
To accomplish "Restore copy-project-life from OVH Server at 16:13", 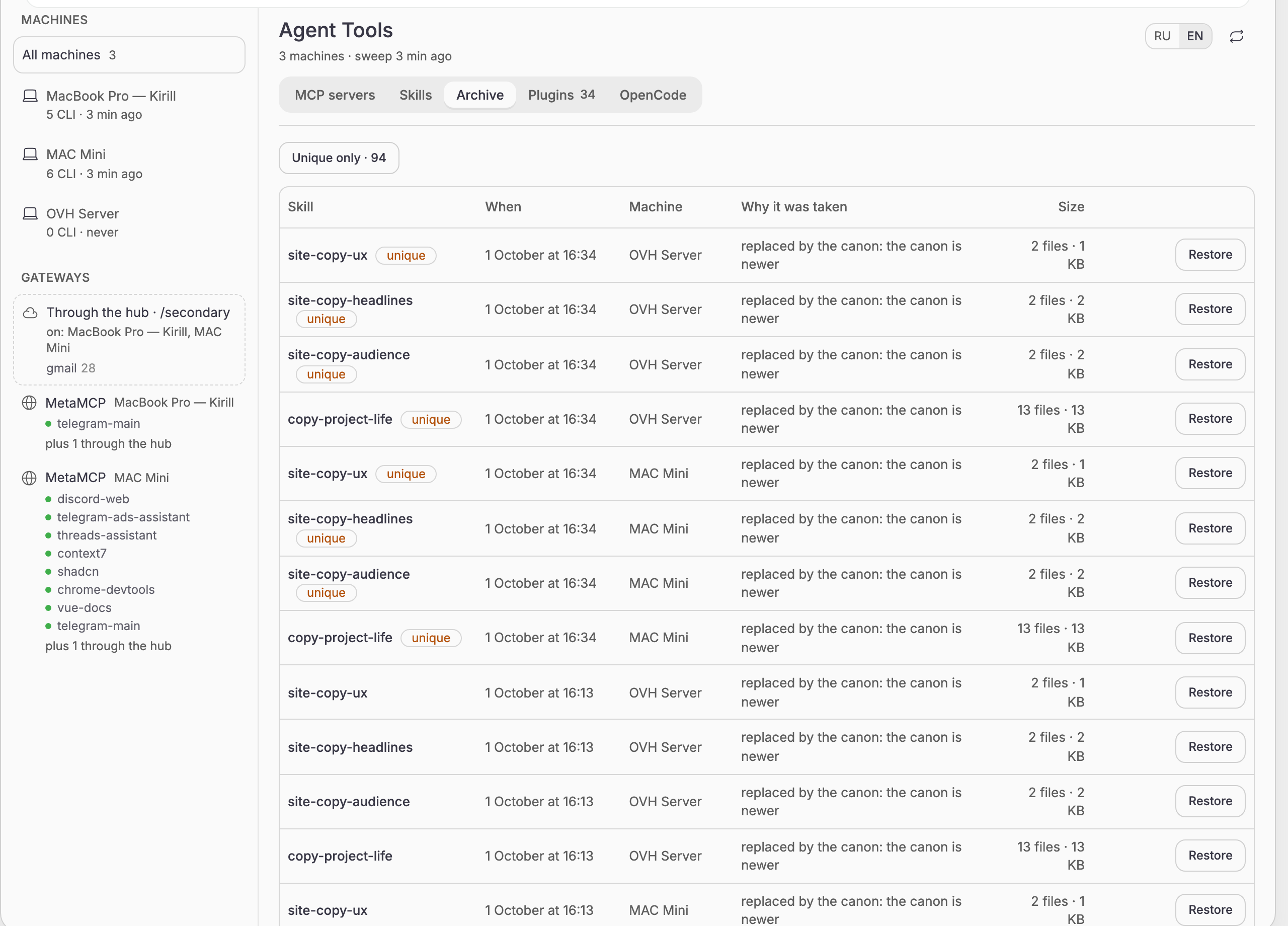I will (x=1210, y=856).
